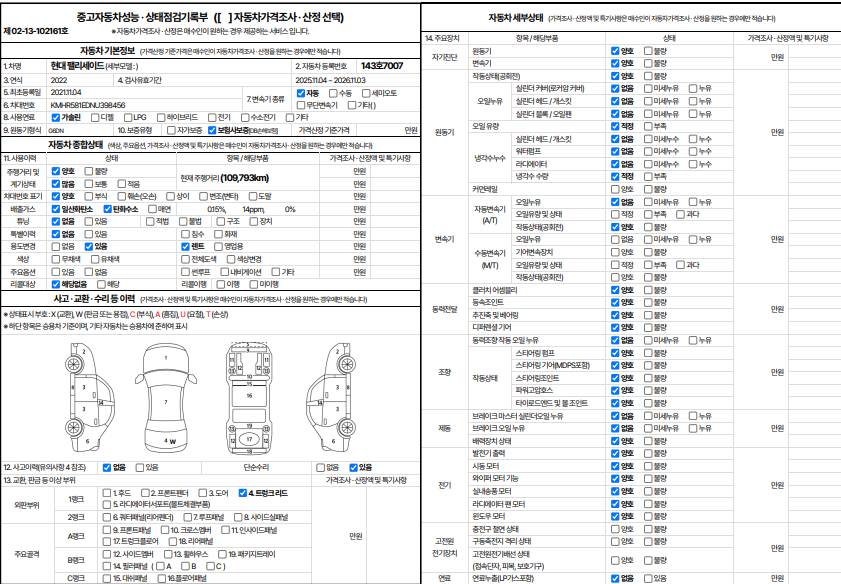Uncheck the 가솔린 fuel checkbox
The image size is (841, 584).
coord(56,117)
